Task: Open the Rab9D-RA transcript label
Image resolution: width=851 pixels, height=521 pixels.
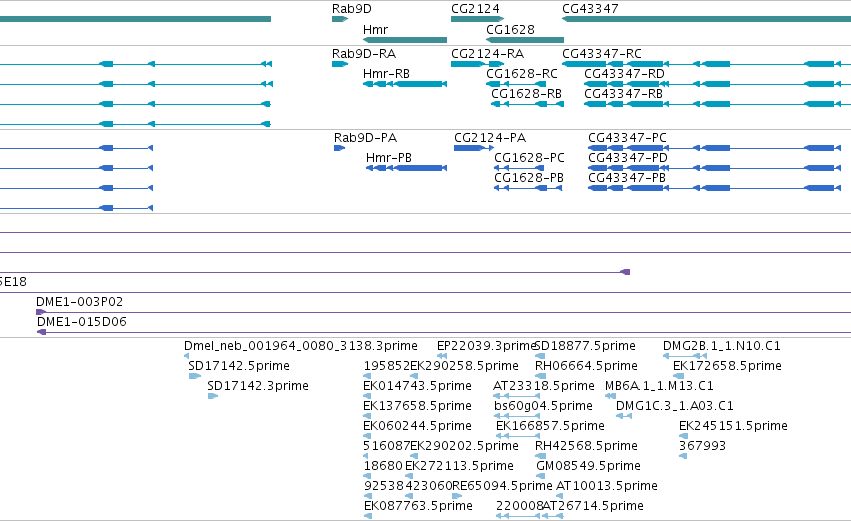Action: tap(364, 54)
